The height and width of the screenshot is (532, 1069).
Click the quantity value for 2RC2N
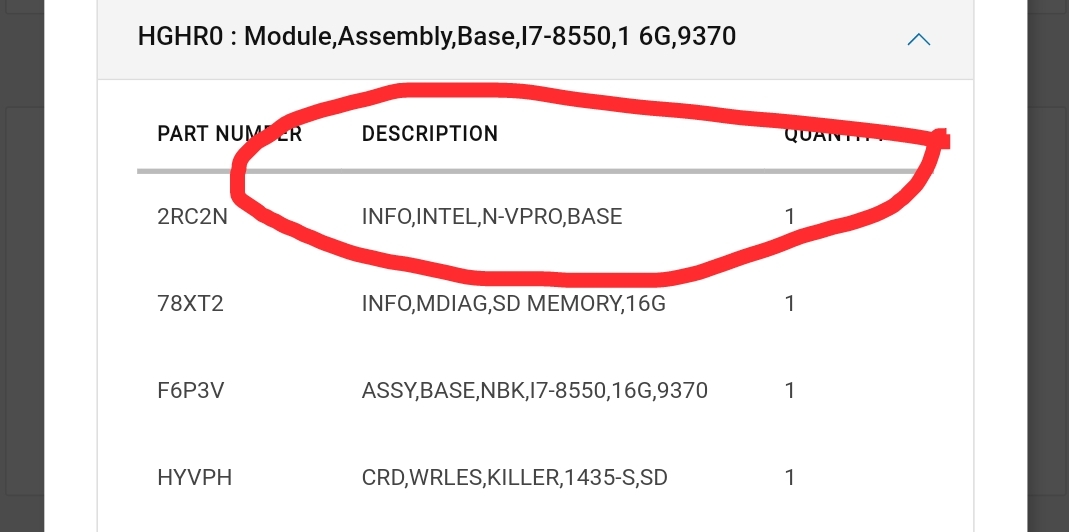click(x=790, y=216)
